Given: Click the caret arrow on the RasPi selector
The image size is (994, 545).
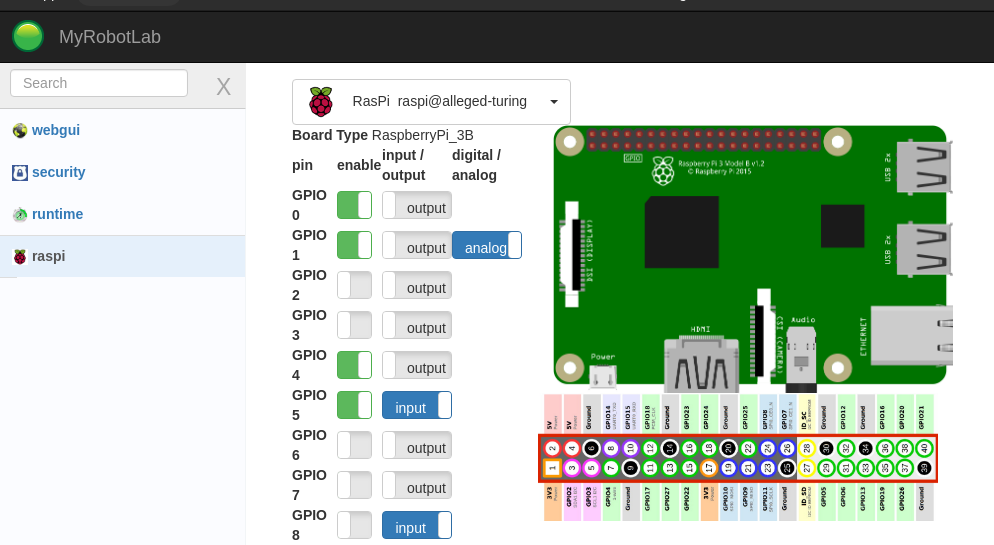Looking at the screenshot, I should [x=554, y=102].
